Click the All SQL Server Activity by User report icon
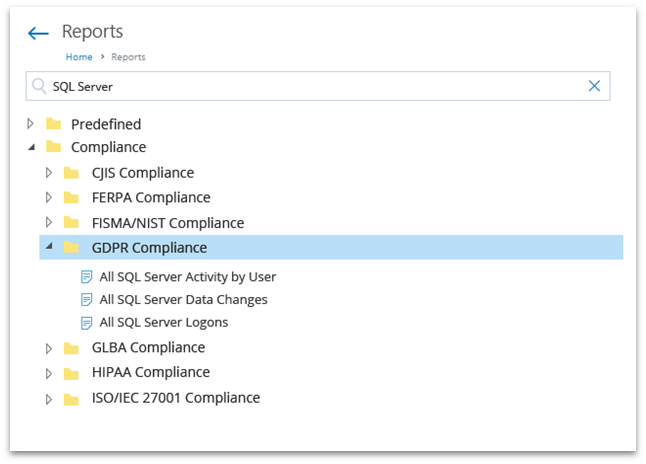This screenshot has height=464, width=646. 87,277
